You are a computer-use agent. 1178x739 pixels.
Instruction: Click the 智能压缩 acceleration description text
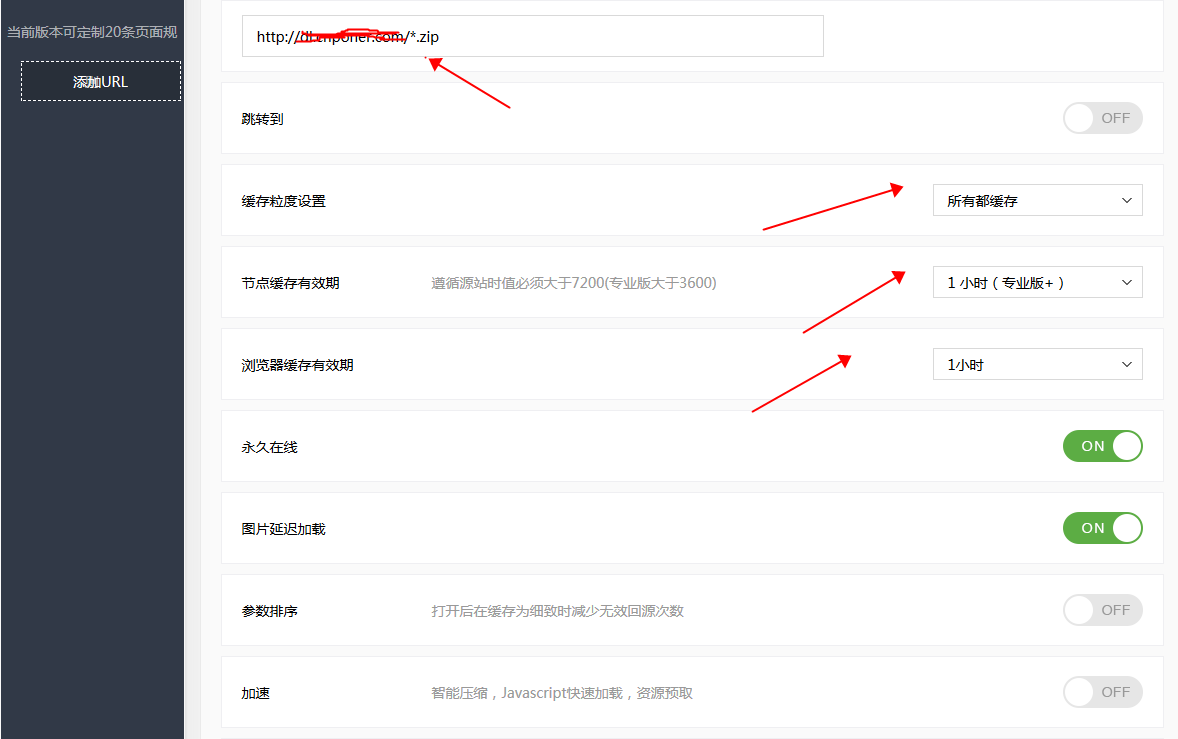[561, 693]
